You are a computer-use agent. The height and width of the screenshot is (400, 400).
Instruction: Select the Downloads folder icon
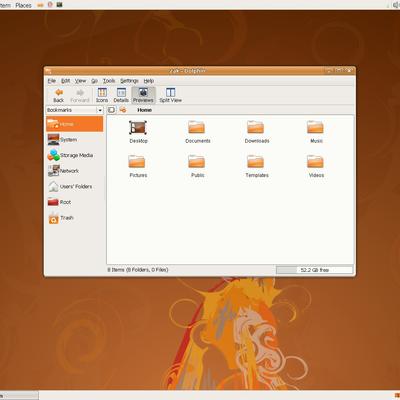click(255, 127)
